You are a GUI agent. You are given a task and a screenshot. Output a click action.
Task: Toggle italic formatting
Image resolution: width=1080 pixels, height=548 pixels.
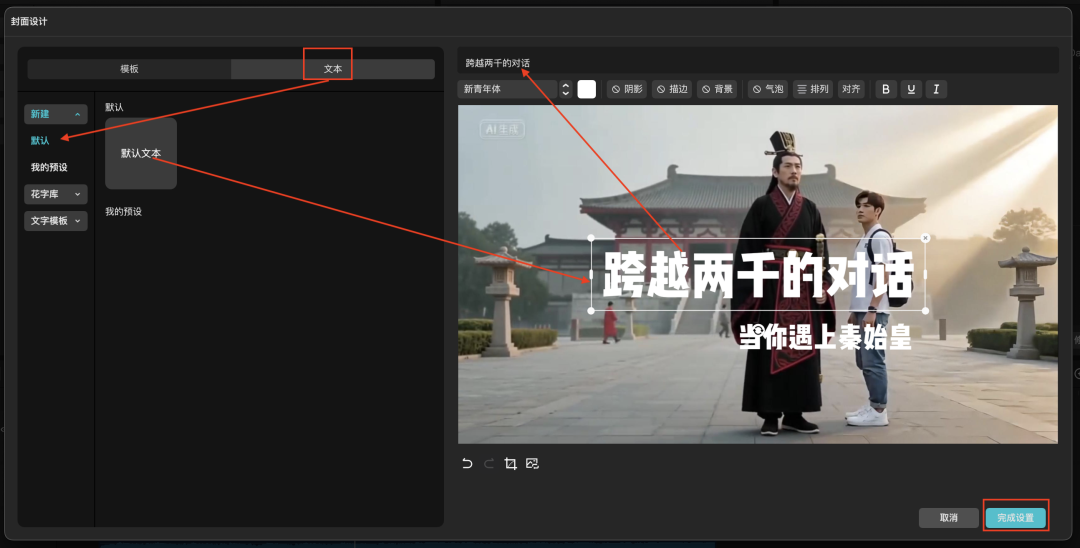[x=936, y=89]
